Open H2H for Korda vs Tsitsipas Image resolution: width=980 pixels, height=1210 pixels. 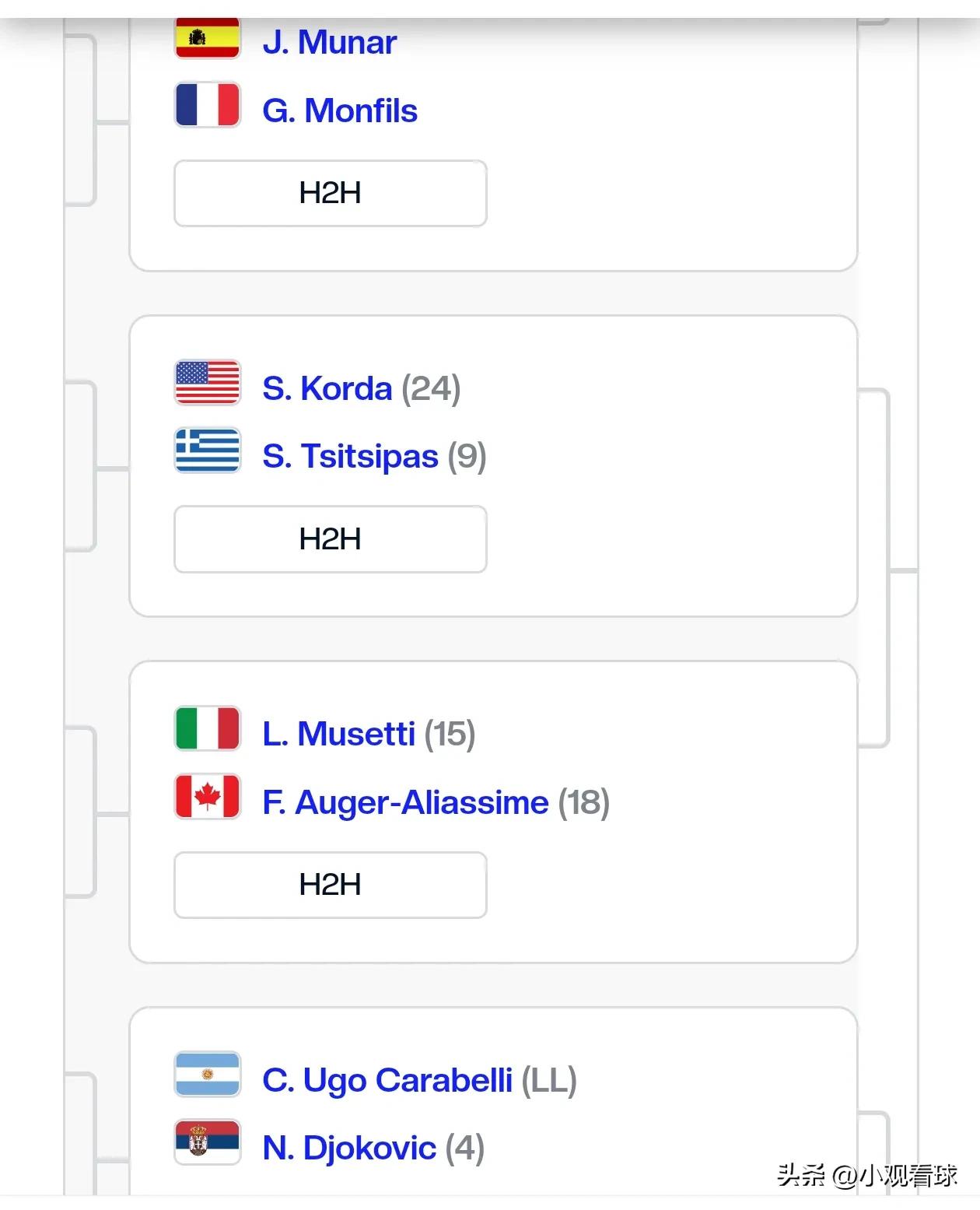point(331,539)
